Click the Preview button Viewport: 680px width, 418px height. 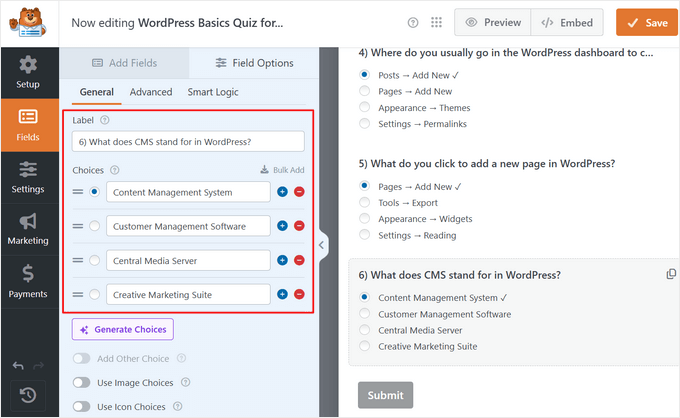pos(493,22)
